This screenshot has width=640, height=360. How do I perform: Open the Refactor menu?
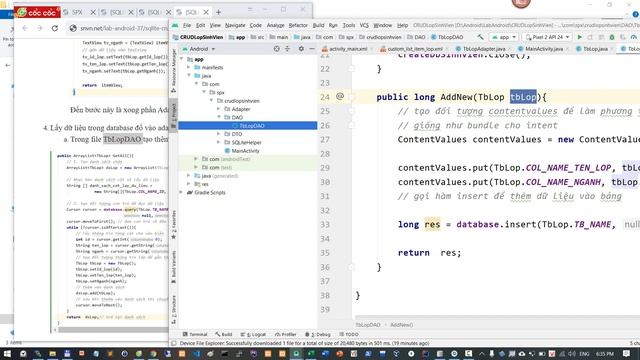[x=298, y=25]
